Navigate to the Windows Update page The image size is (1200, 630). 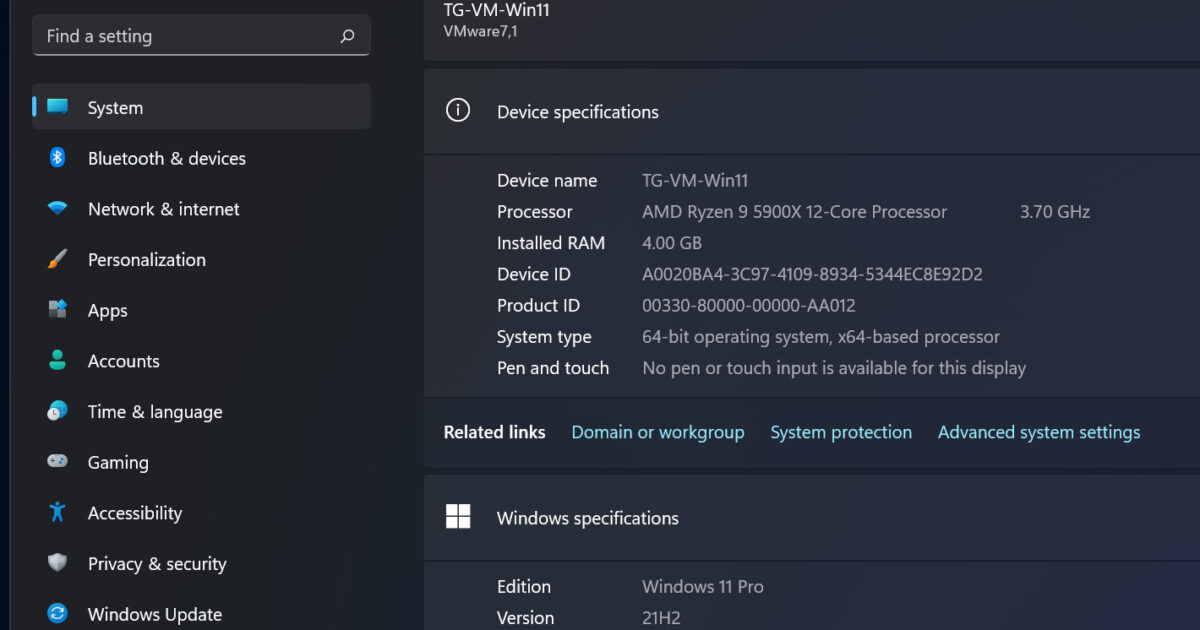tap(154, 613)
